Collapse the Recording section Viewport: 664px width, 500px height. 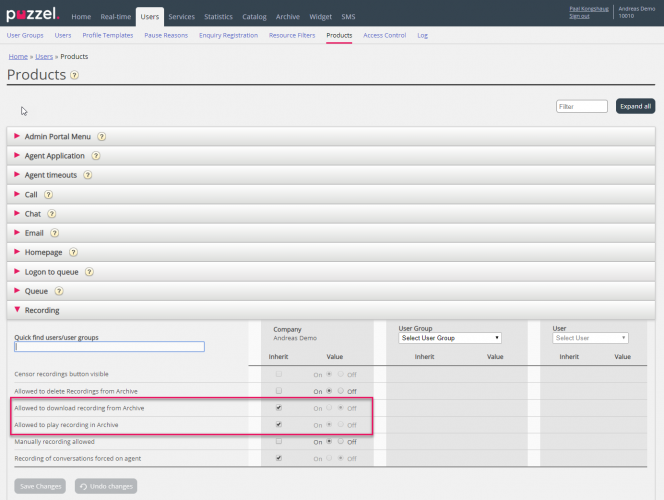42,310
